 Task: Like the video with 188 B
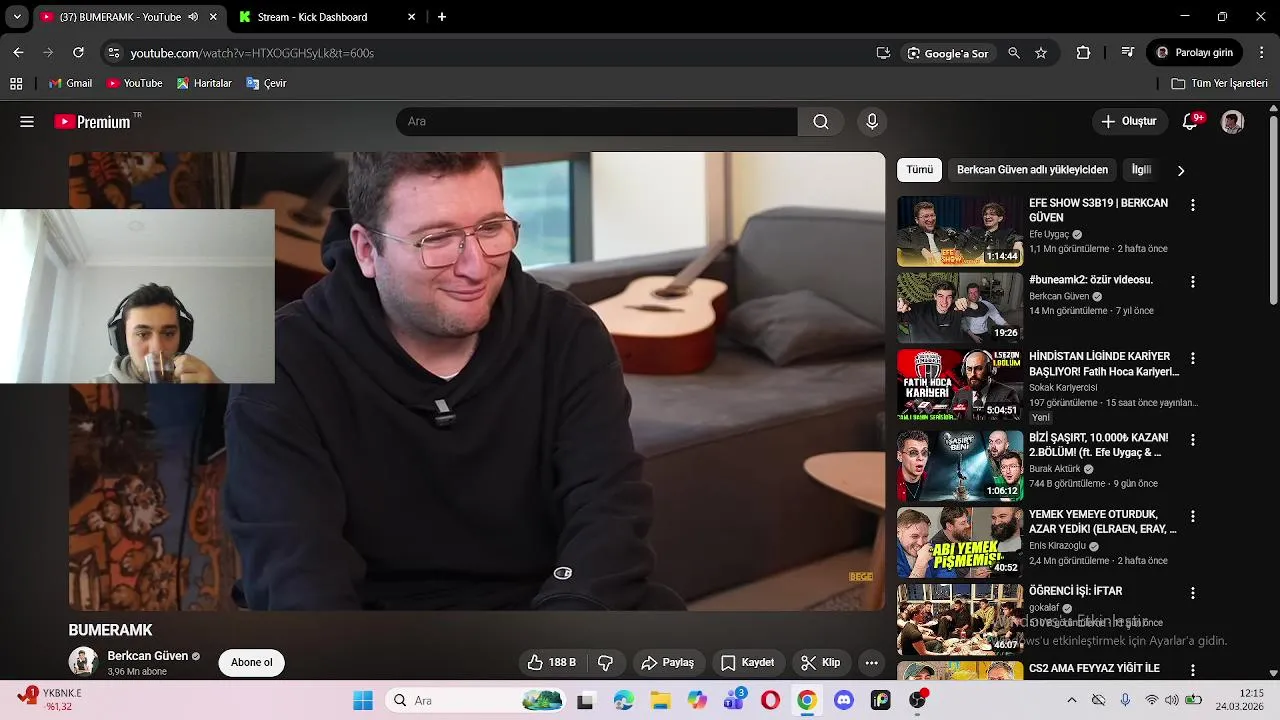click(x=552, y=662)
